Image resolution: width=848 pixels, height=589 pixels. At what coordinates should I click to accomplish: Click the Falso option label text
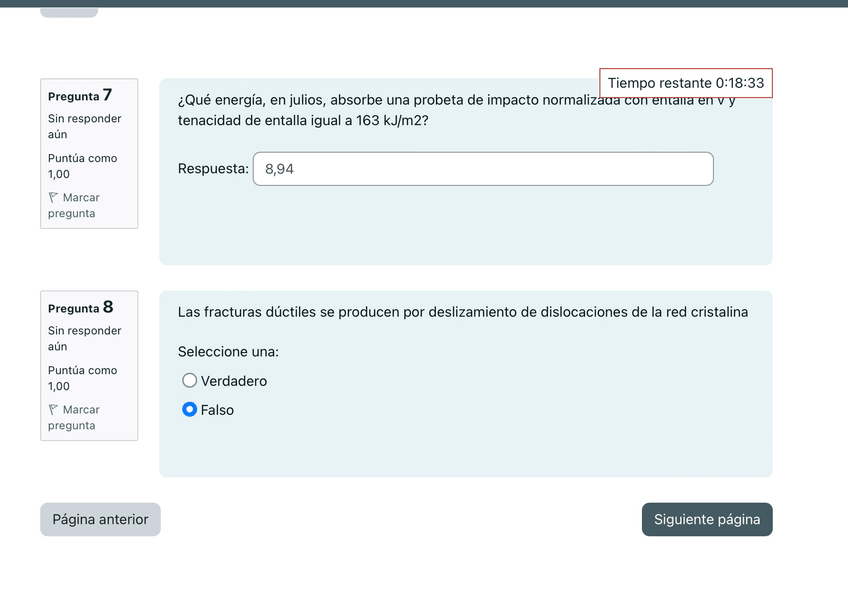(217, 410)
